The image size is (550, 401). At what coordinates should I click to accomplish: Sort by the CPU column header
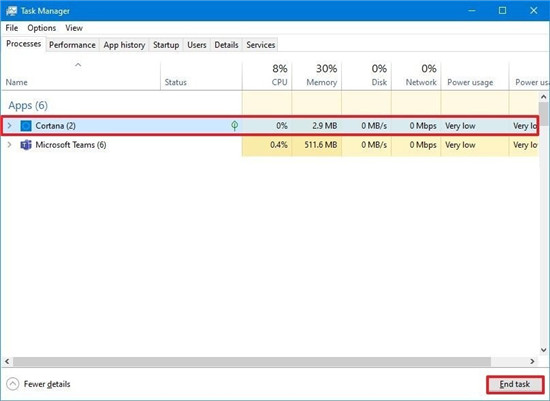[267, 75]
